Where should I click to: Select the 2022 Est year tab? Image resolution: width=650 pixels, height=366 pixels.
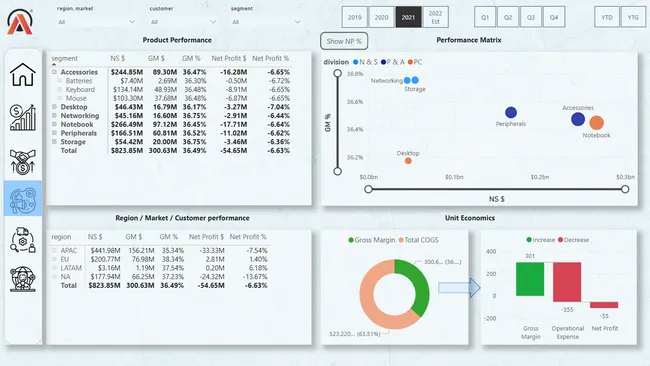435,17
